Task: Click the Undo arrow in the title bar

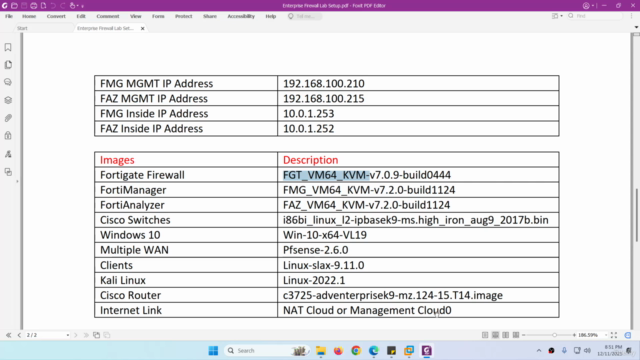Action: pos(53,6)
